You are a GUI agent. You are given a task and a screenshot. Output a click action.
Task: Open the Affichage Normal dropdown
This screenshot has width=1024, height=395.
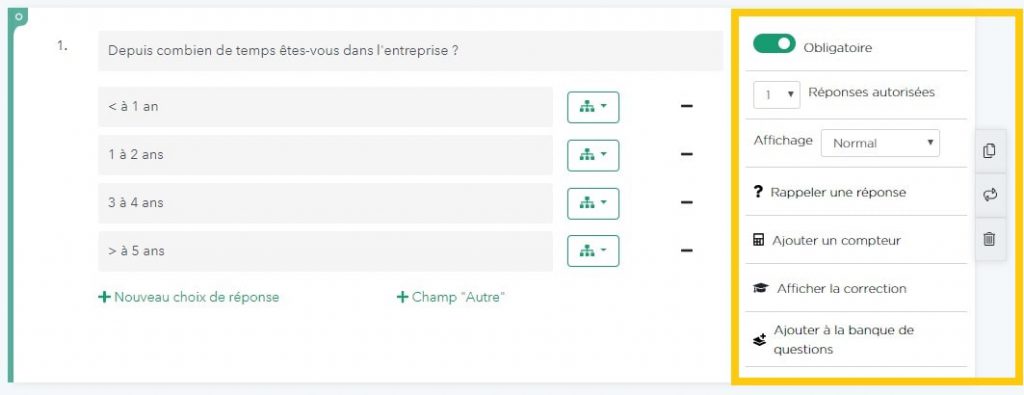pyautogui.click(x=880, y=143)
